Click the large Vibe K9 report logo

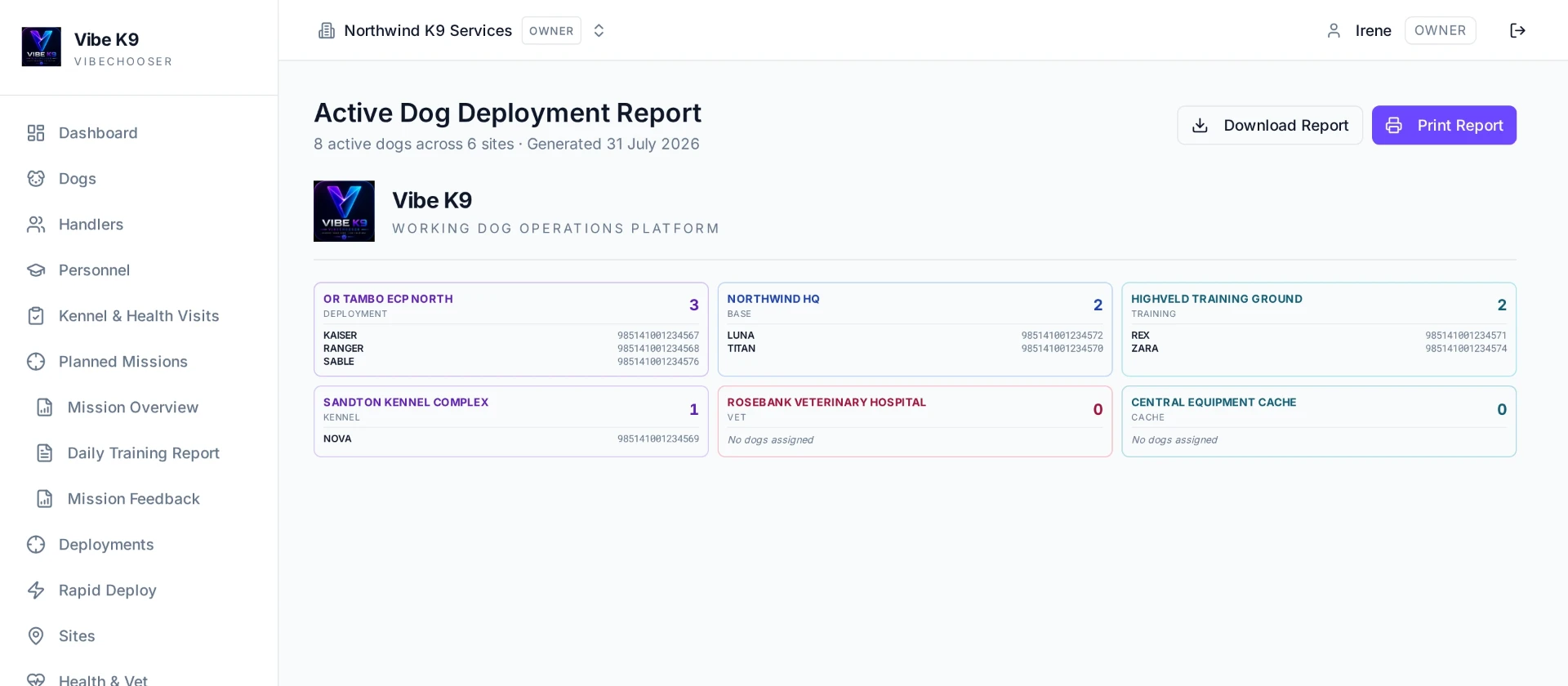click(x=344, y=211)
